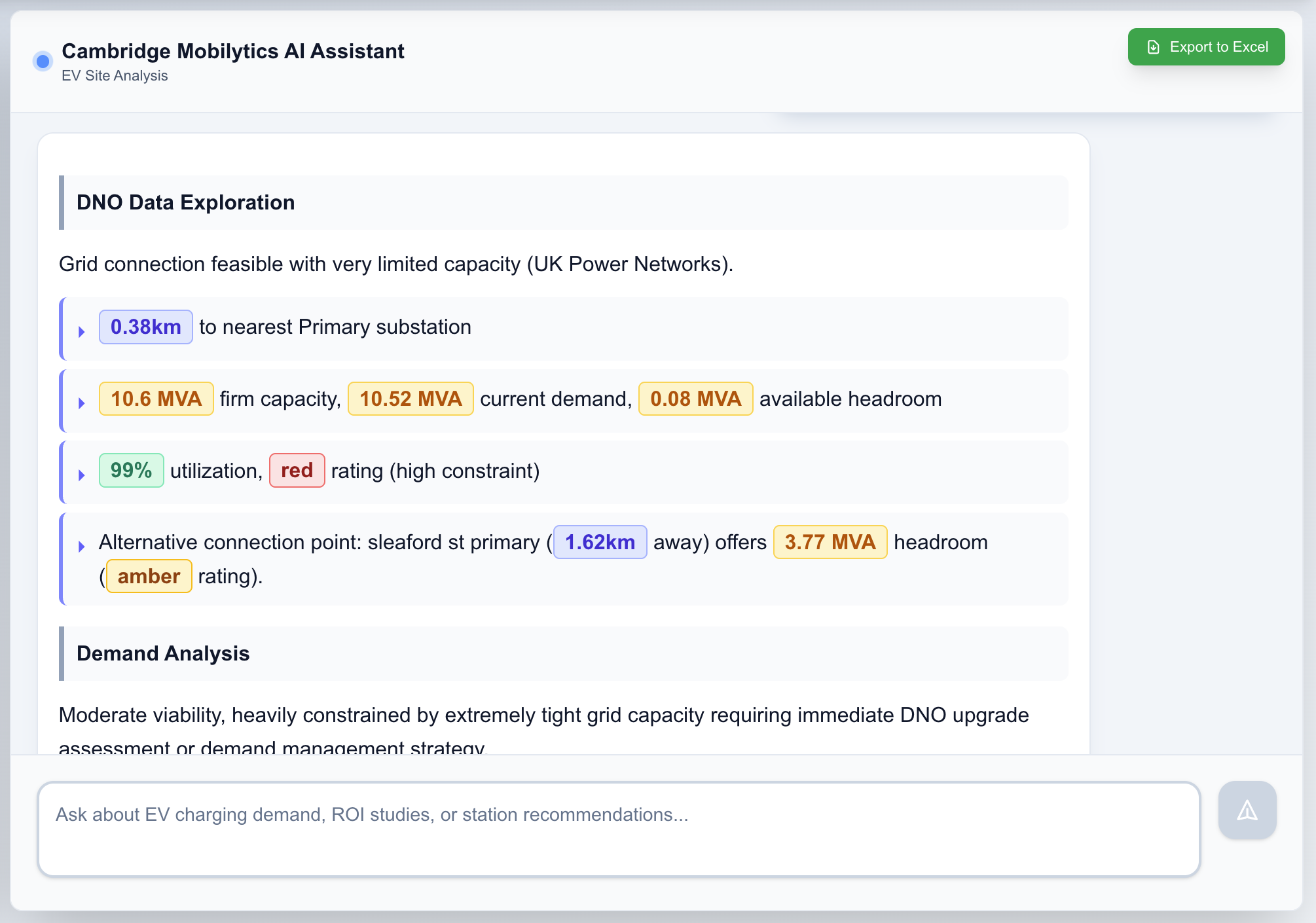
Task: Open the Demand Analysis section header
Action: tap(163, 653)
